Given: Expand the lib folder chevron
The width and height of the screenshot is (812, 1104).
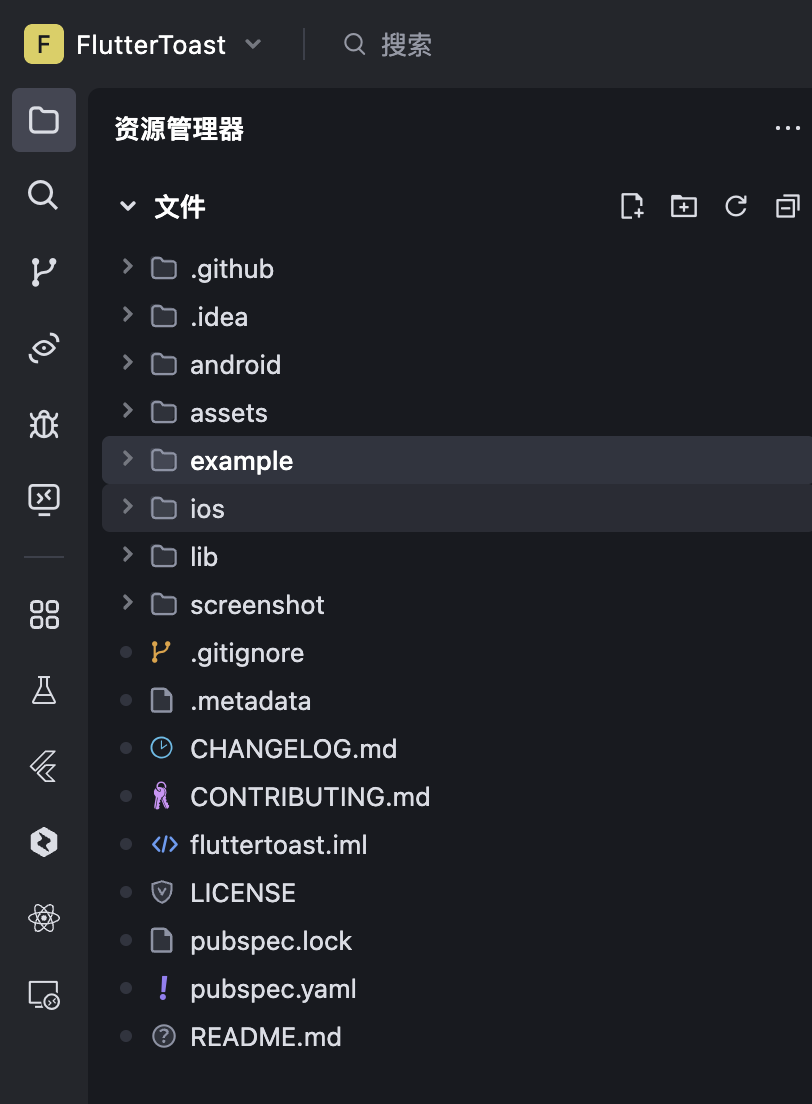Looking at the screenshot, I should 127,556.
